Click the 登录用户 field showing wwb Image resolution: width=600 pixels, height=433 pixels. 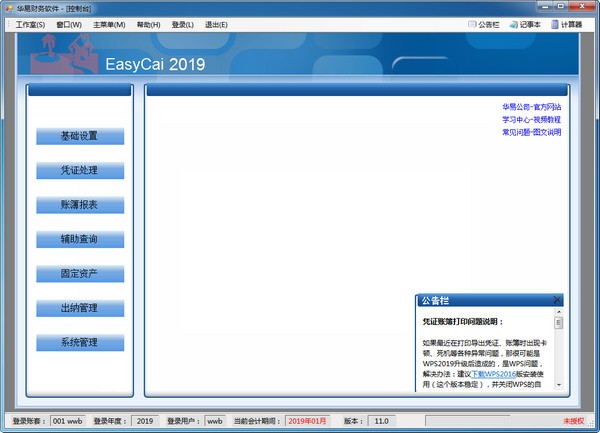215,421
